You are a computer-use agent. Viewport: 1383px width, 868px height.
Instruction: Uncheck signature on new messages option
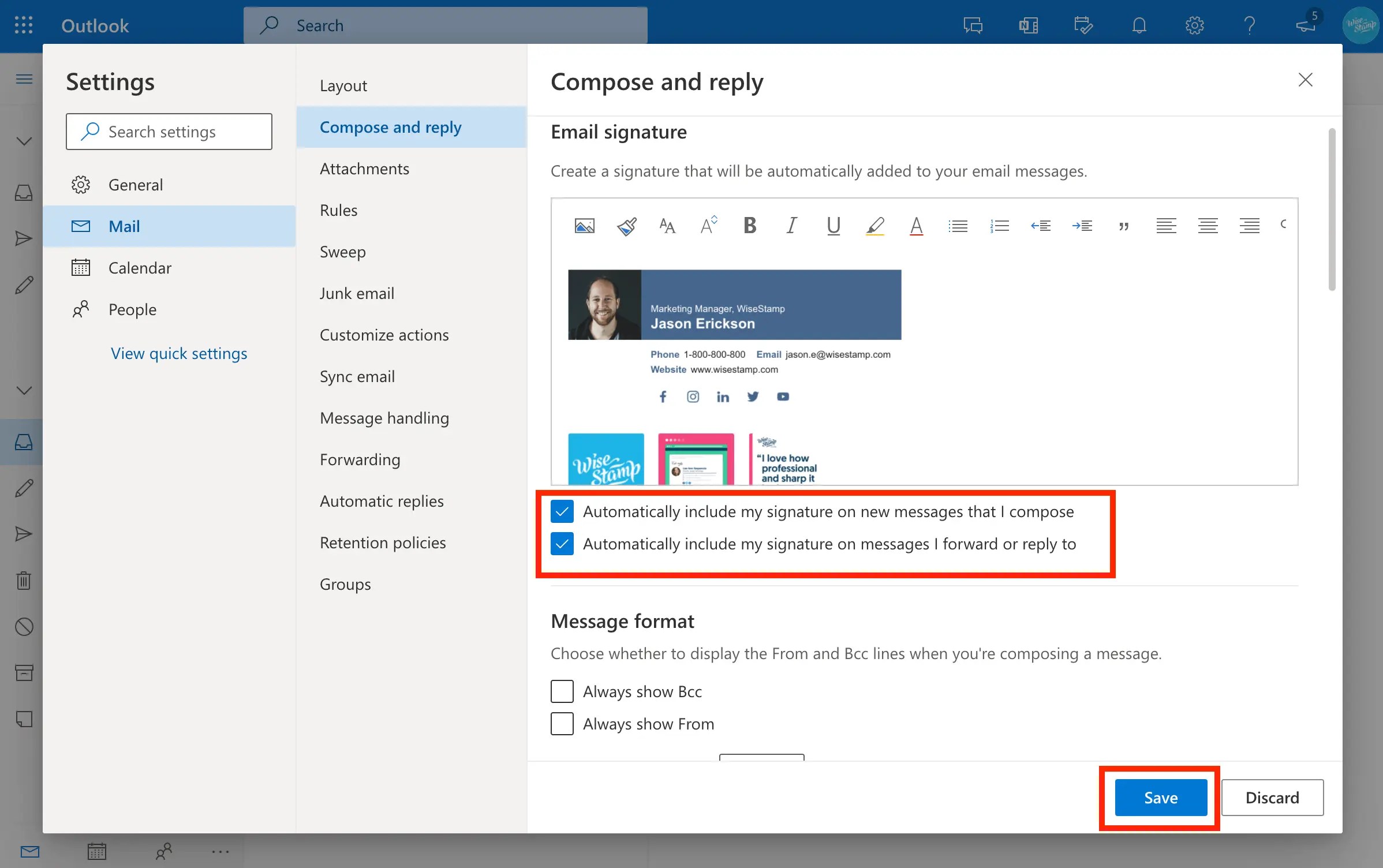pos(562,511)
